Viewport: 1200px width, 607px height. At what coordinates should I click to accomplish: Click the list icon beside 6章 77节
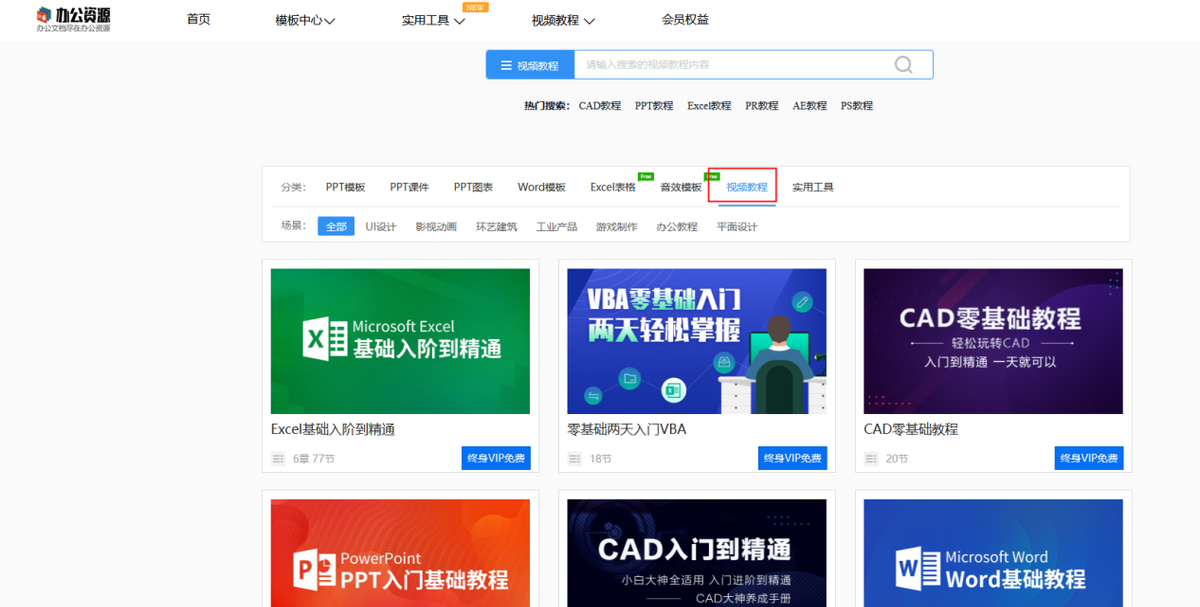tap(279, 459)
